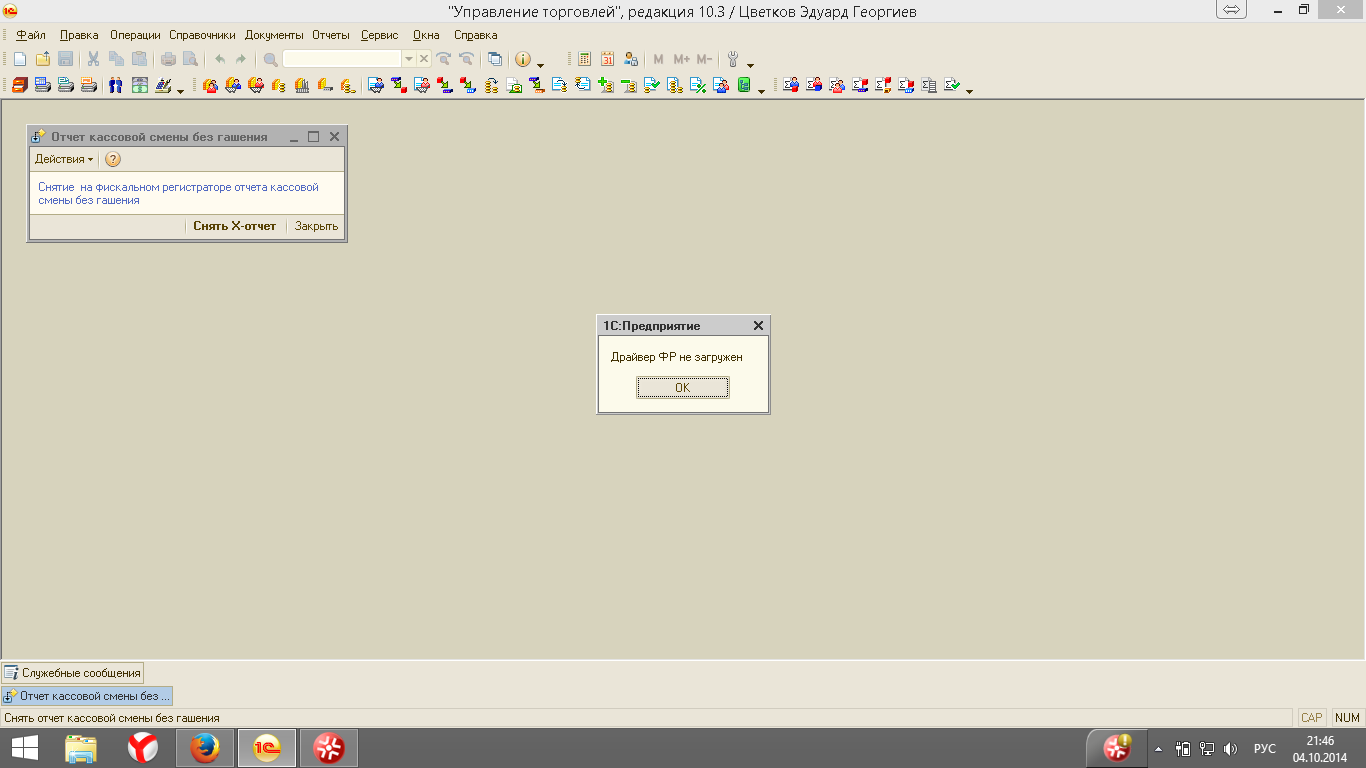Expand the arrow next to wrench icon
The image size is (1366, 768).
(x=750, y=64)
